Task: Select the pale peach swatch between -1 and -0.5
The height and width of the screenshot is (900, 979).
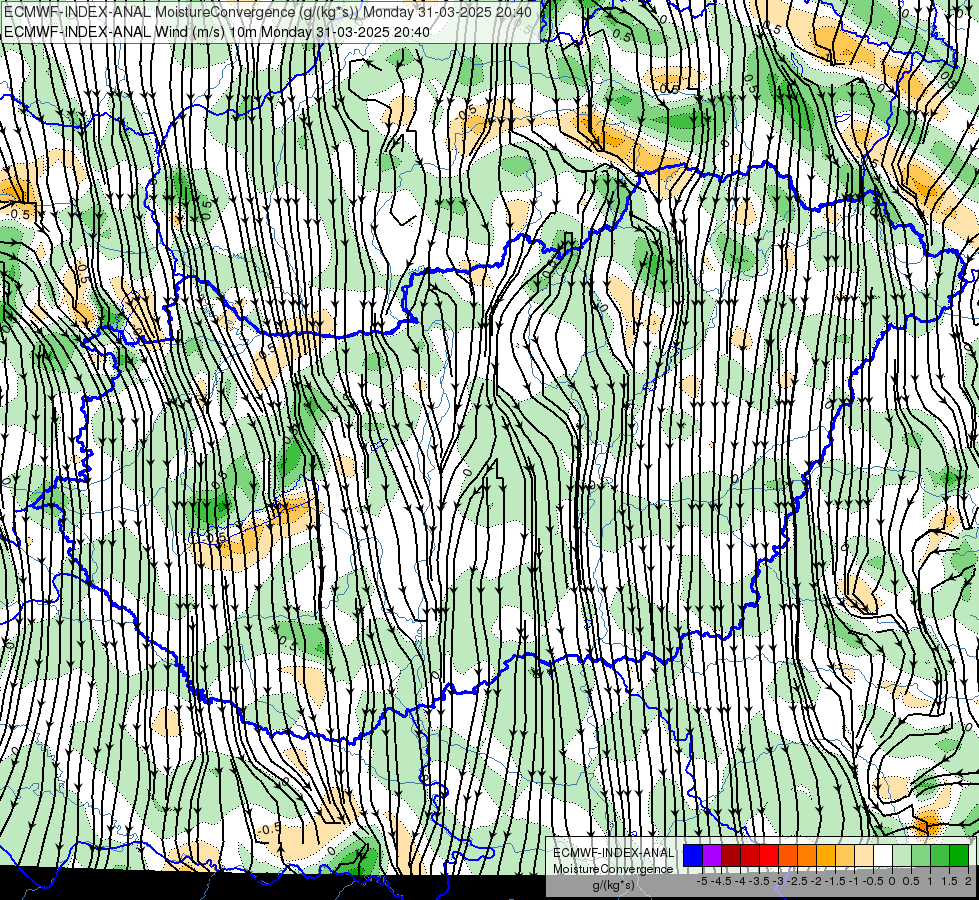Action: pyautogui.click(x=864, y=856)
